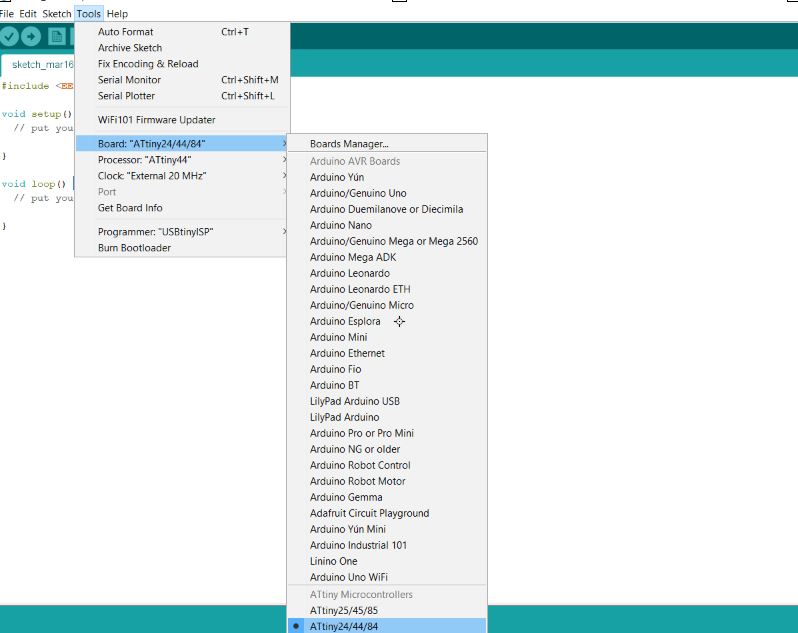Select the Arduino Mini board
Screen dimensions: 798x633
[x=387, y=337]
